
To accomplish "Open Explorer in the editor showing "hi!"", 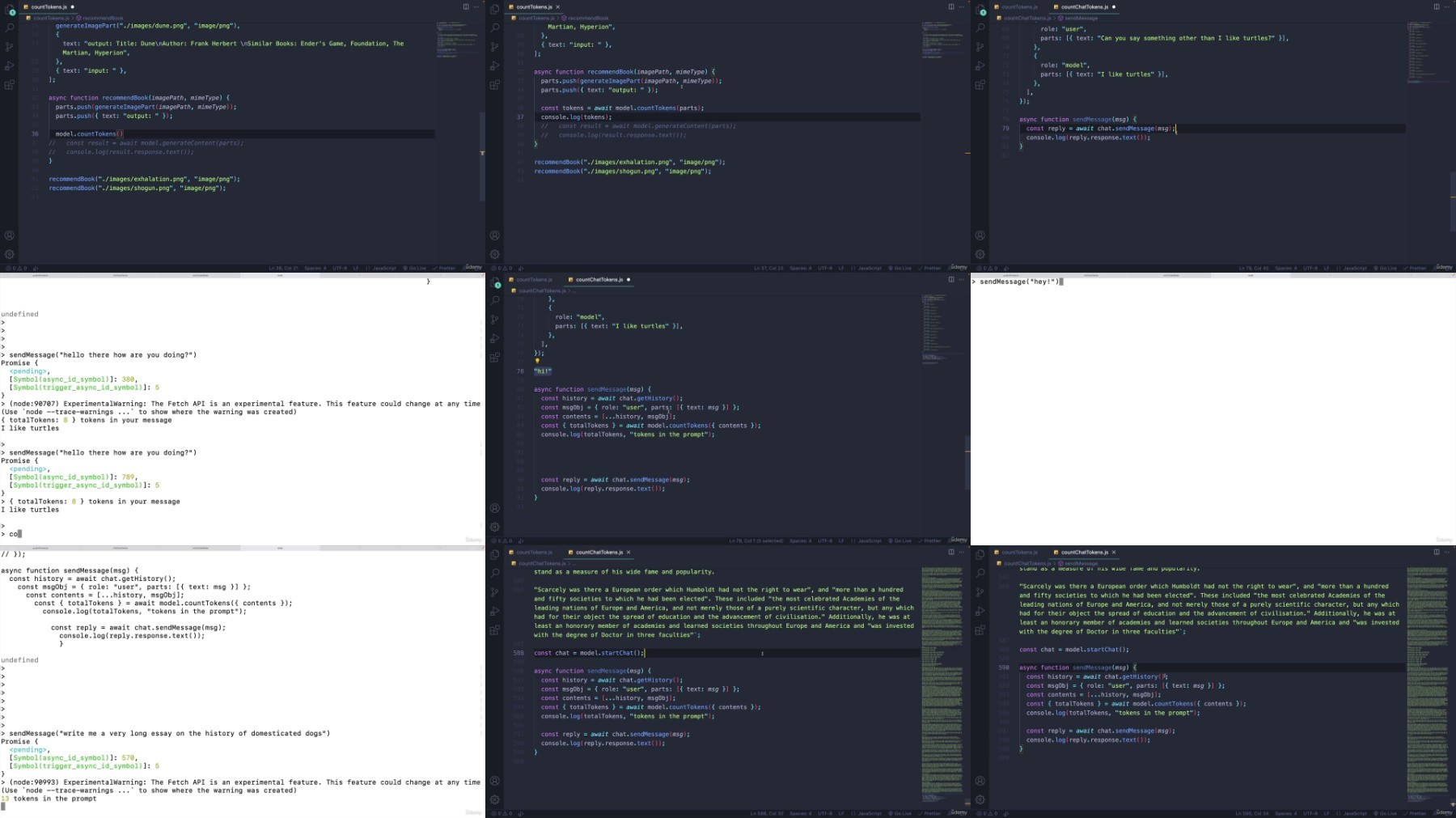I will point(495,282).
